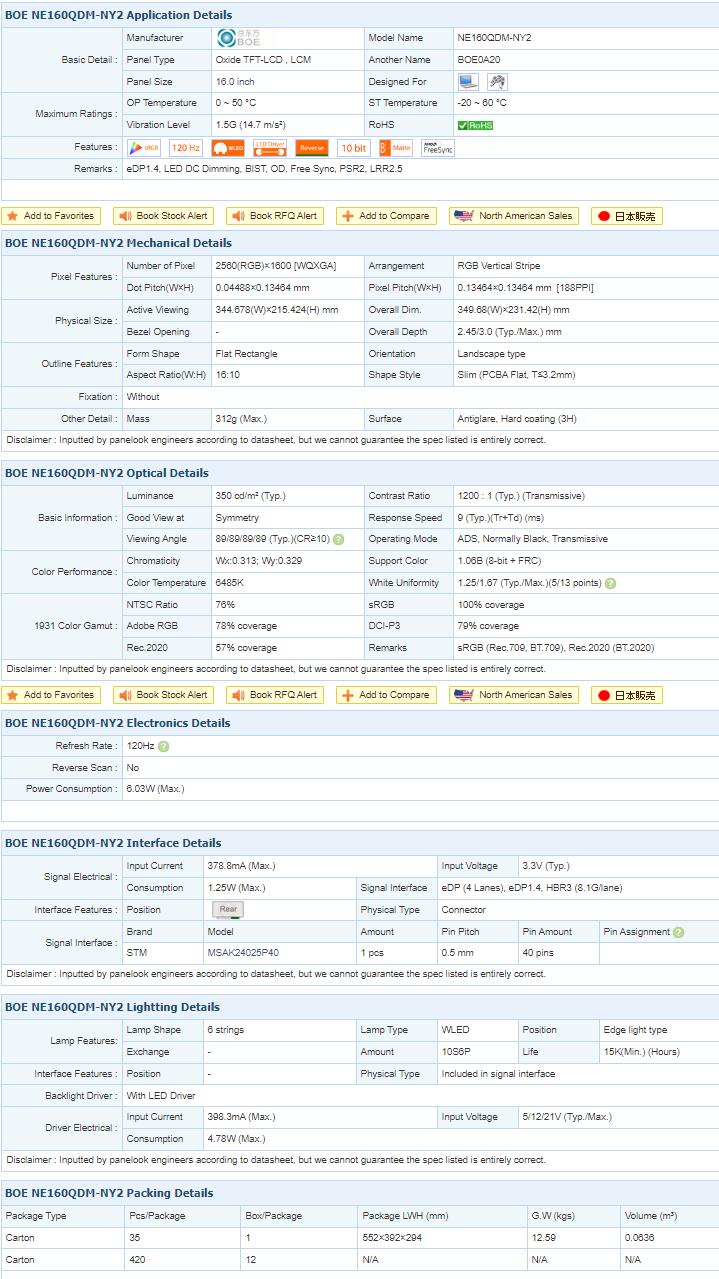Click the BOE NE160QDM-NY2 Mechanical Details heading
The height and width of the screenshot is (1279, 719).
[118, 243]
